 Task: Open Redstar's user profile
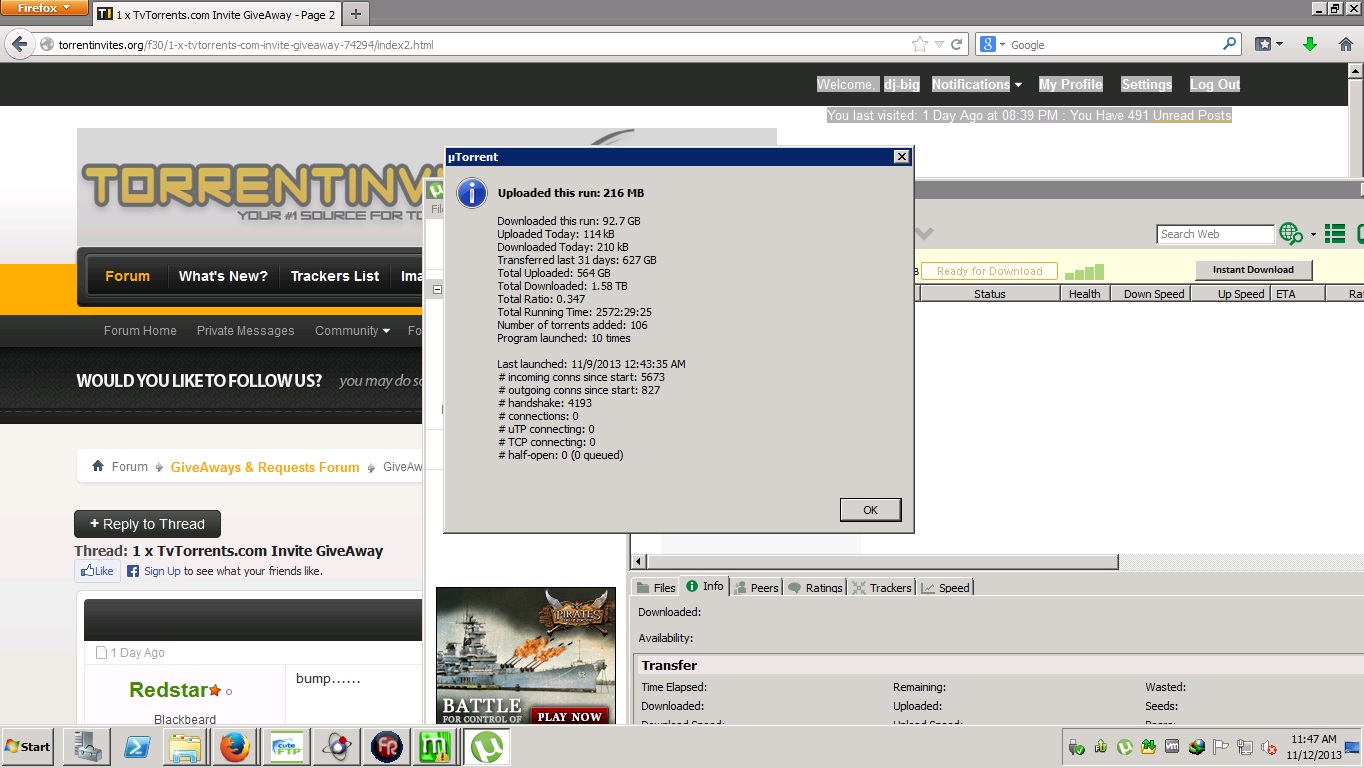pyautogui.click(x=168, y=690)
